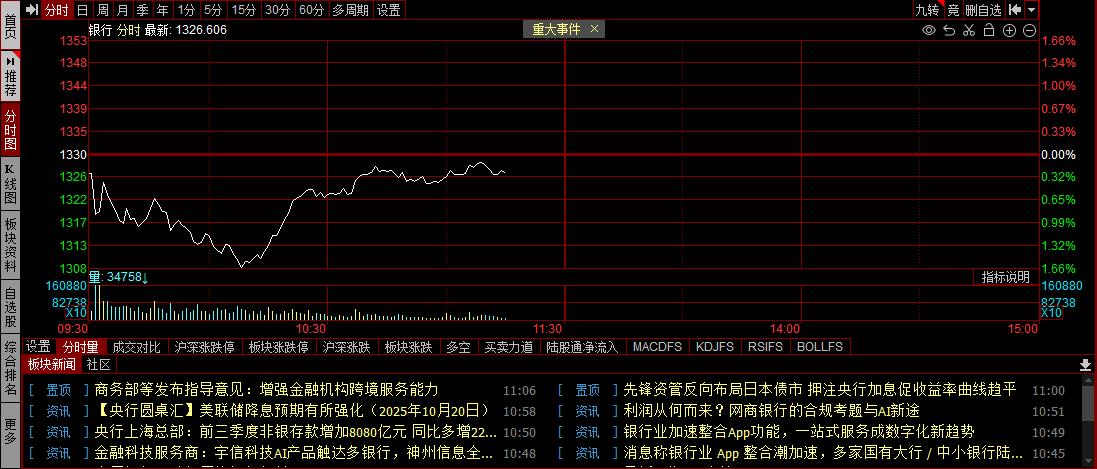1097x469 pixels.
Task: Select the 多空 indicator tab
Action: pyautogui.click(x=458, y=346)
